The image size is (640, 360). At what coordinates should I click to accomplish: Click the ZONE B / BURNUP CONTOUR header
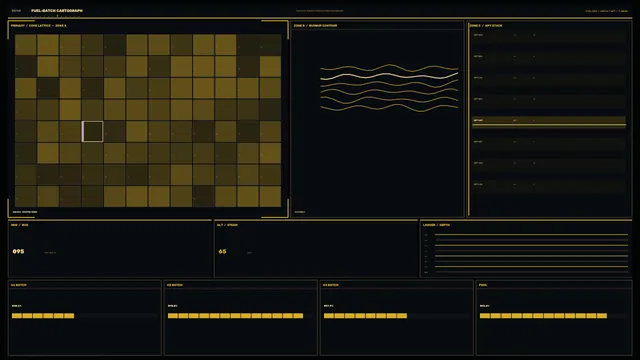point(316,26)
